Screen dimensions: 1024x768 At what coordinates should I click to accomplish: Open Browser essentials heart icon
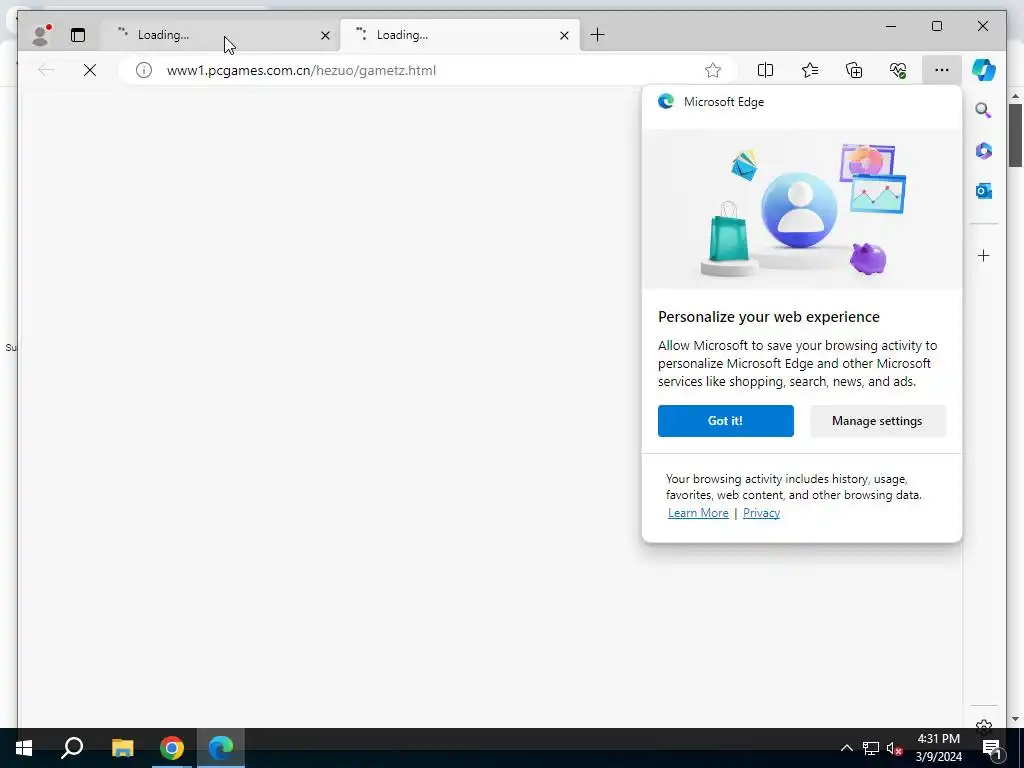(x=898, y=70)
